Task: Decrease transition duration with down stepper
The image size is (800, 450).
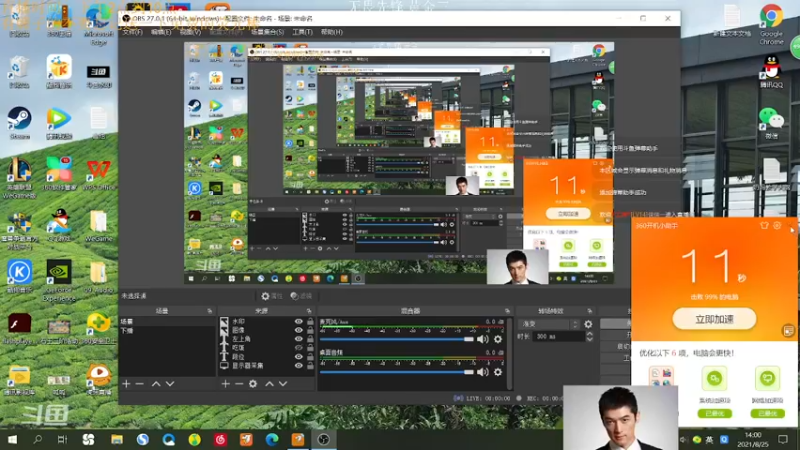Action: point(589,339)
